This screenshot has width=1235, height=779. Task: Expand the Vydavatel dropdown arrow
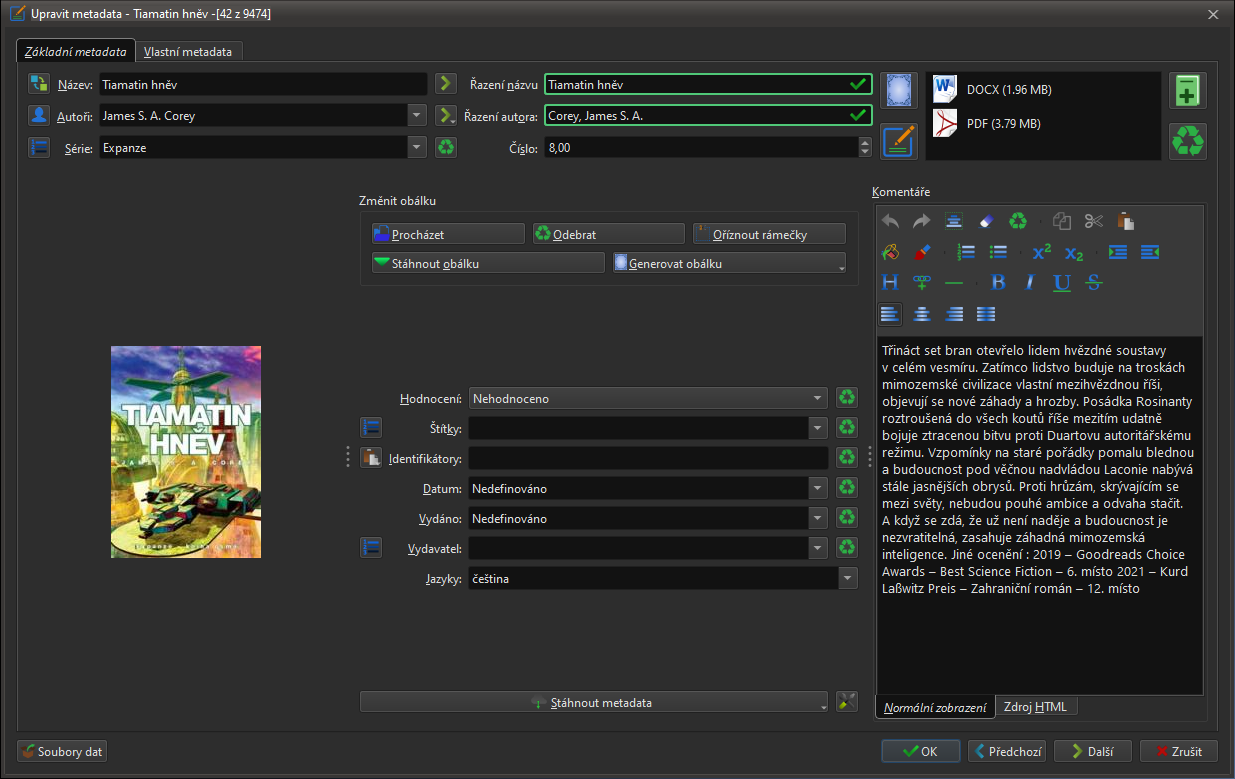coord(819,548)
